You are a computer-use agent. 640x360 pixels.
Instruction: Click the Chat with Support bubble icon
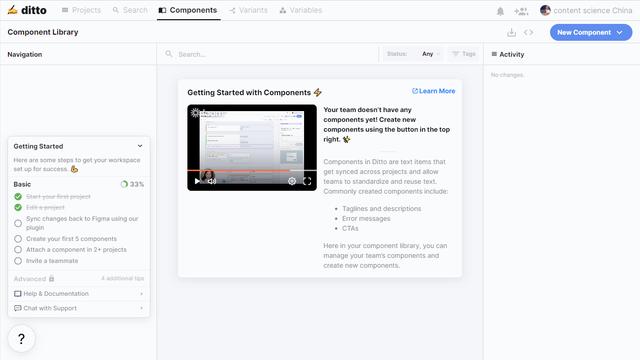[x=18, y=308]
